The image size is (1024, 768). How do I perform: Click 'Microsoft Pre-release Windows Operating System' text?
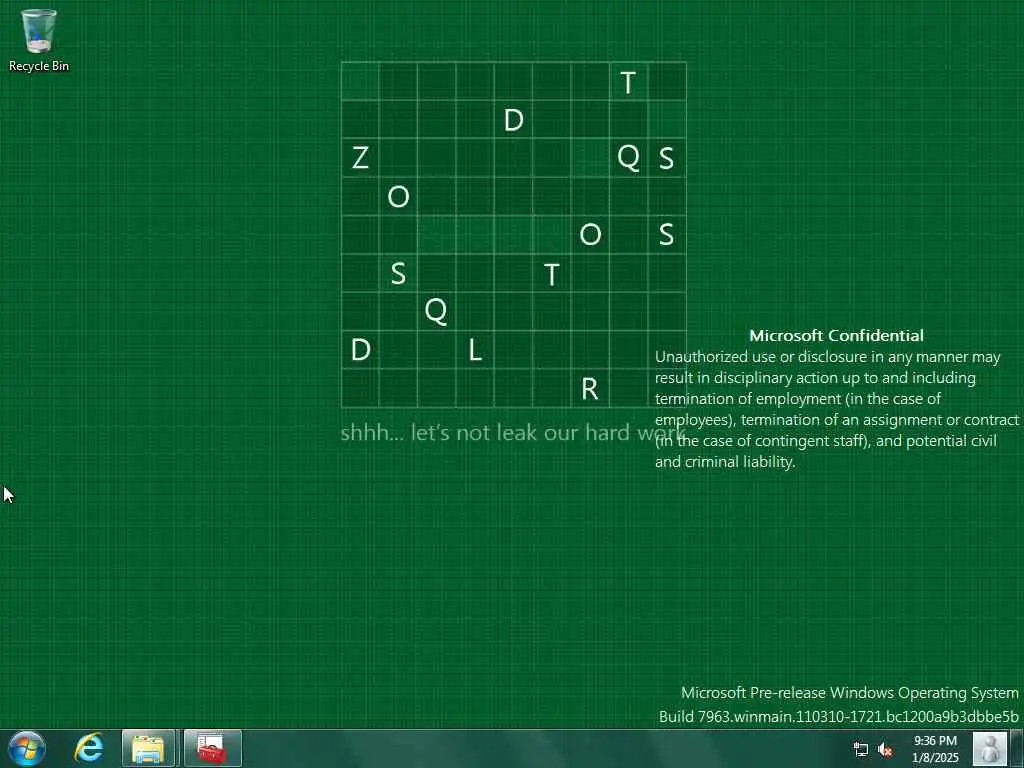pyautogui.click(x=850, y=692)
